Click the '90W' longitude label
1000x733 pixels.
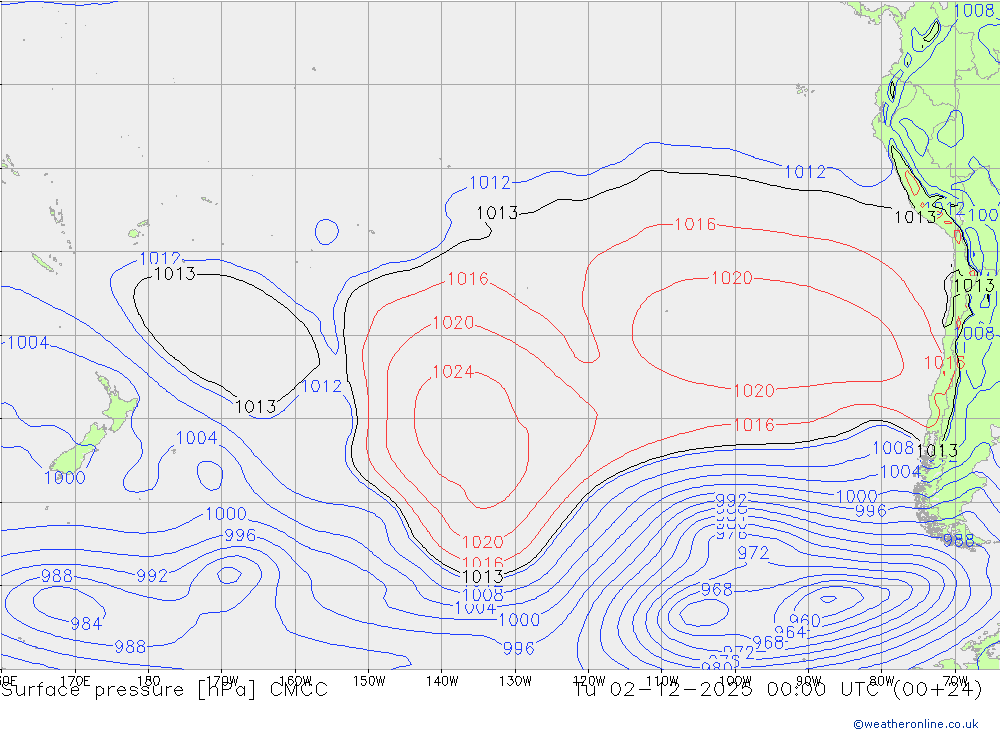[809, 681]
